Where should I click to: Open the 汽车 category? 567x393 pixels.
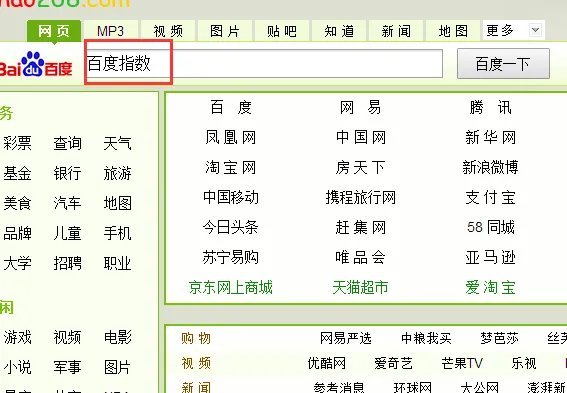tap(67, 203)
